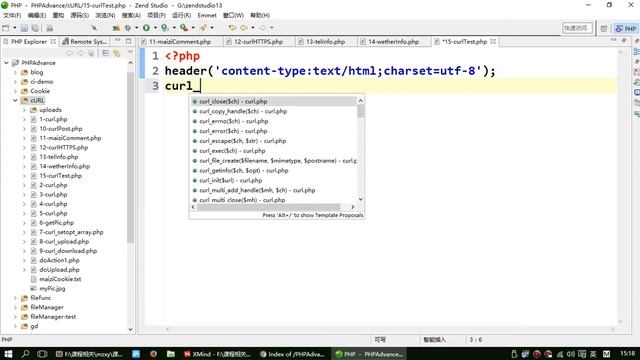The width and height of the screenshot is (640, 360).
Task: Click Collapse All in PHP Explorer
Action: tap(105, 53)
